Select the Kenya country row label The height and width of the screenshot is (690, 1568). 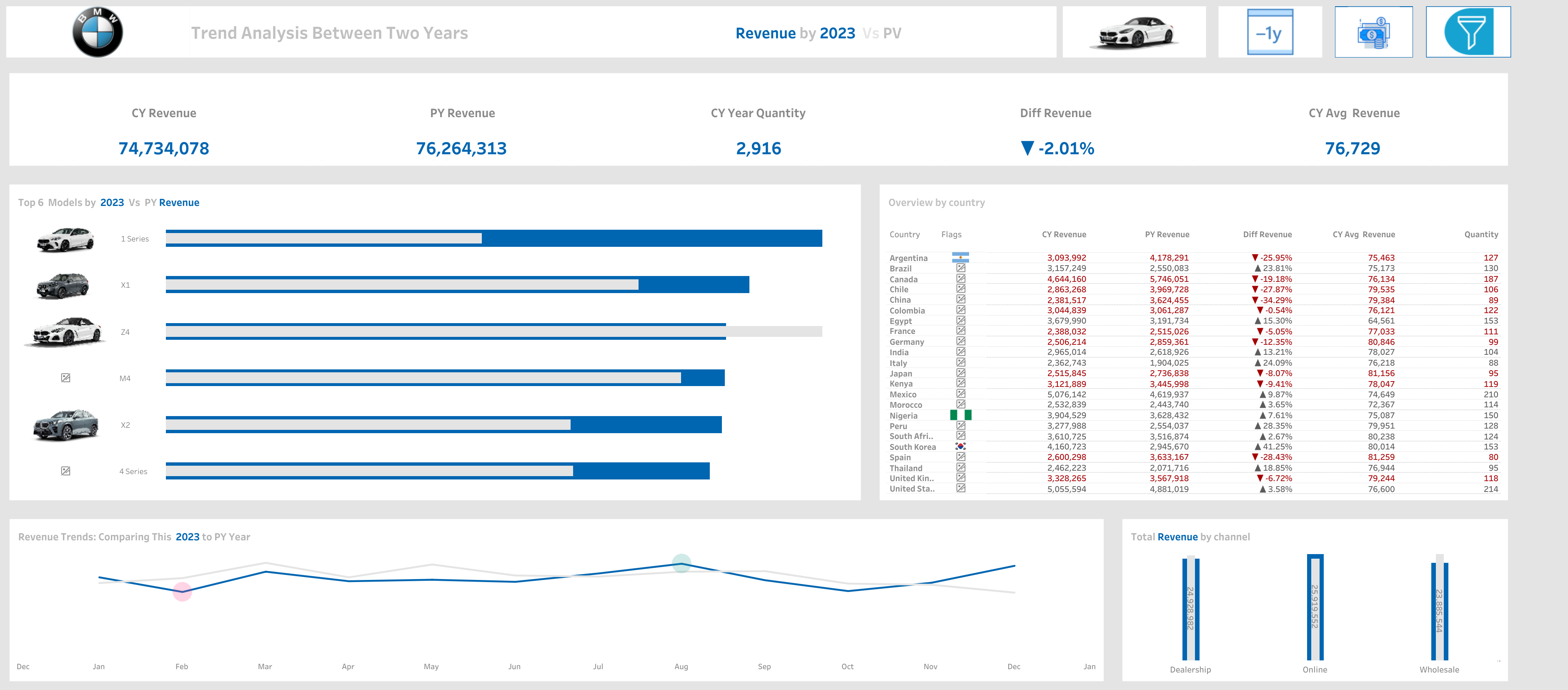pos(901,384)
